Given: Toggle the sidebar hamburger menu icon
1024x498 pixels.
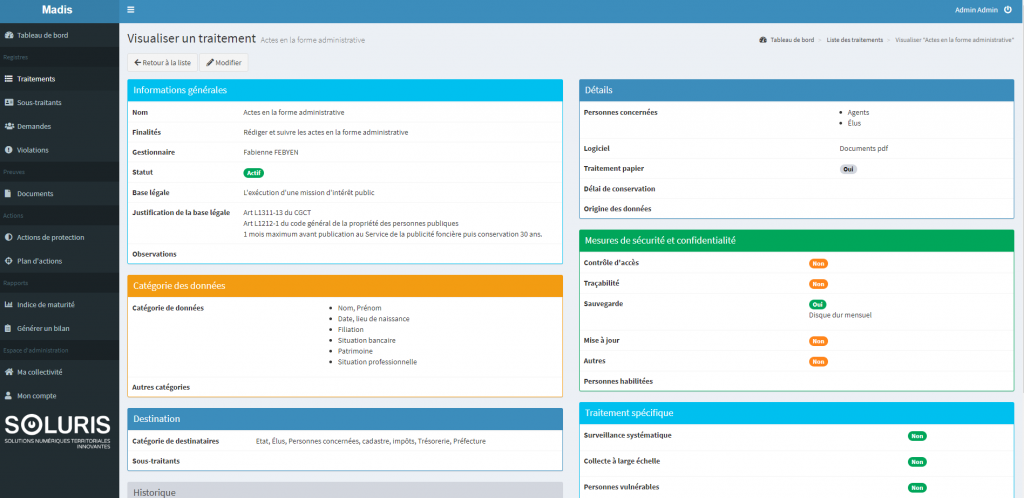Looking at the screenshot, I should (x=130, y=10).
